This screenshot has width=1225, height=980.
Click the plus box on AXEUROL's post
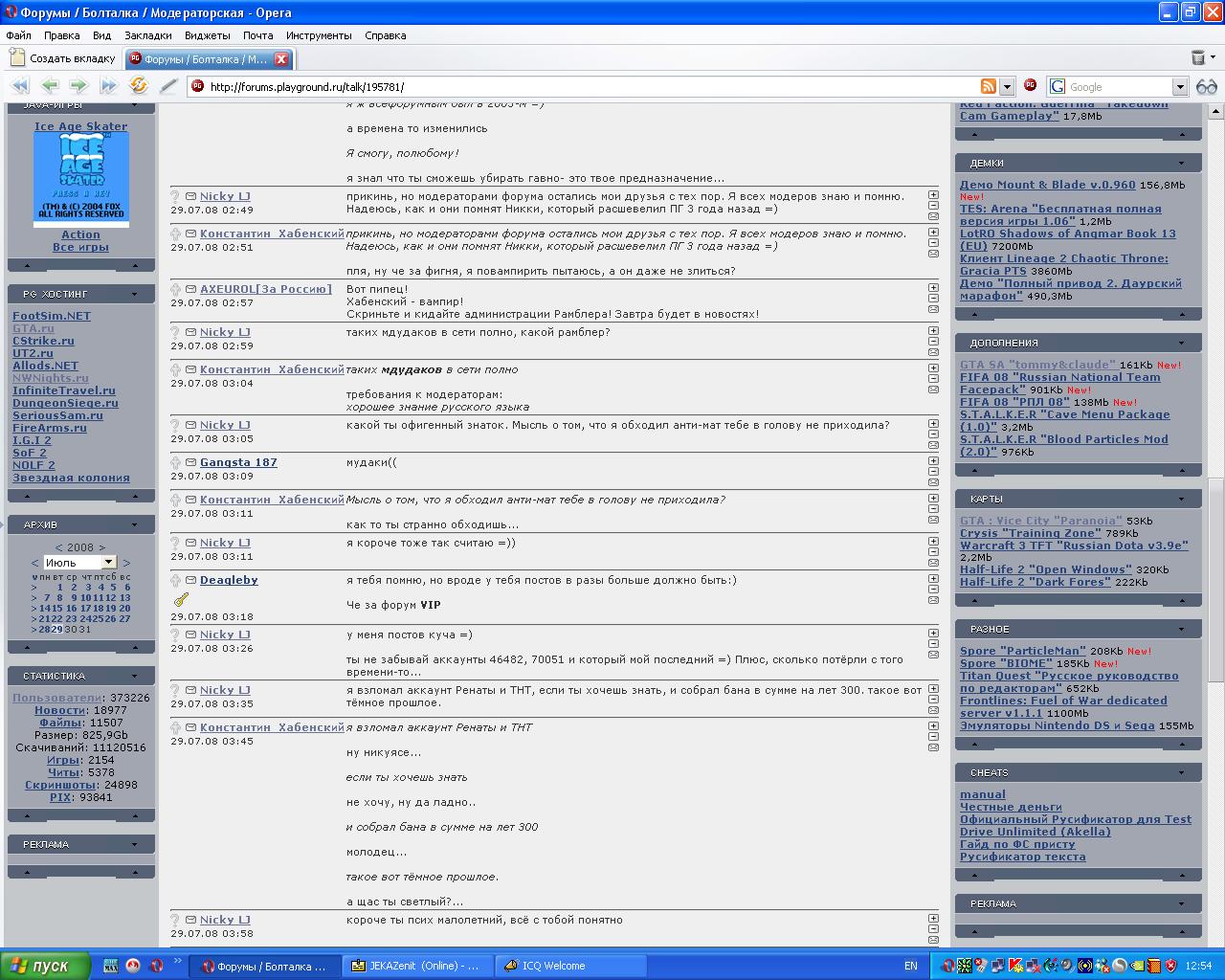pyautogui.click(x=933, y=287)
